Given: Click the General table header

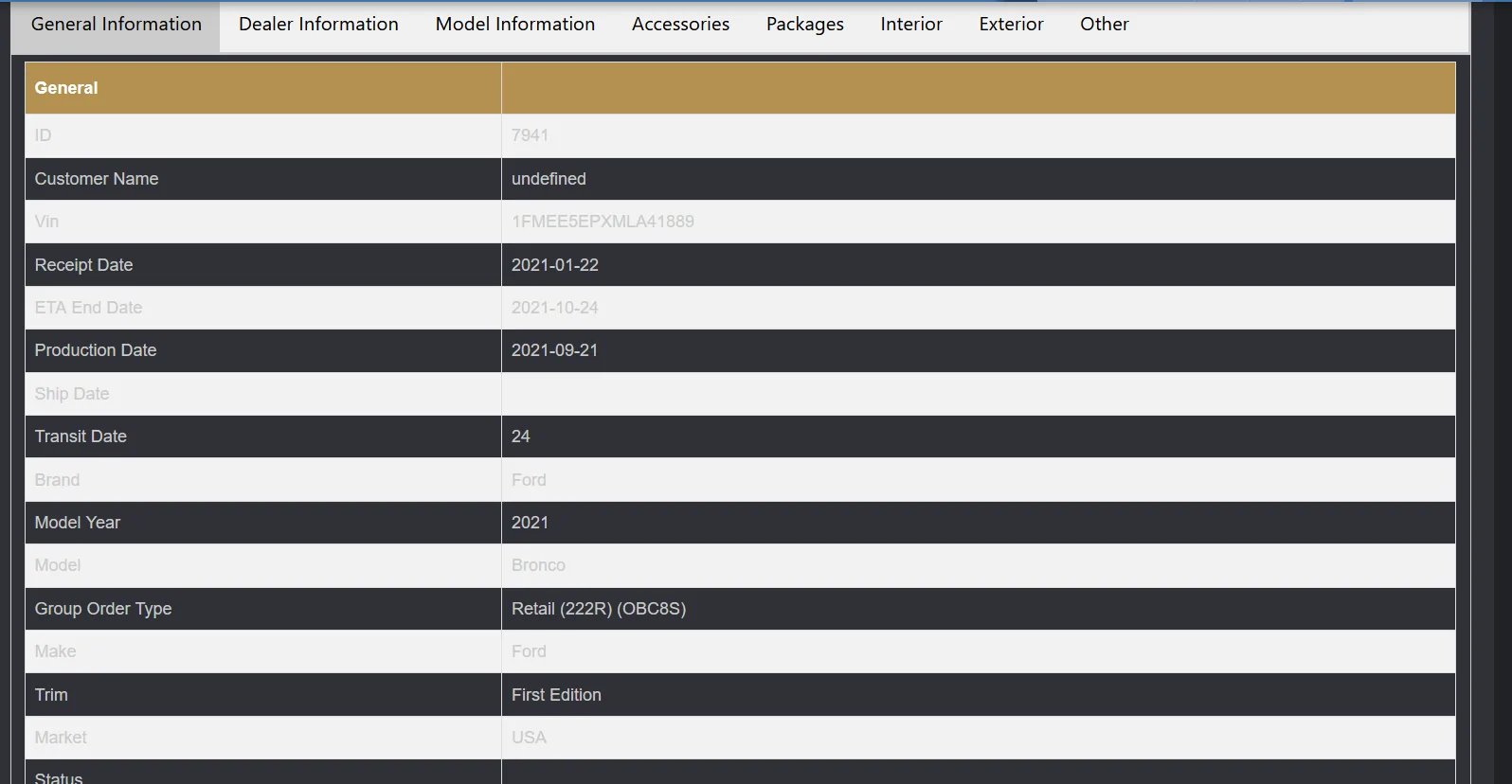Looking at the screenshot, I should click(x=66, y=88).
